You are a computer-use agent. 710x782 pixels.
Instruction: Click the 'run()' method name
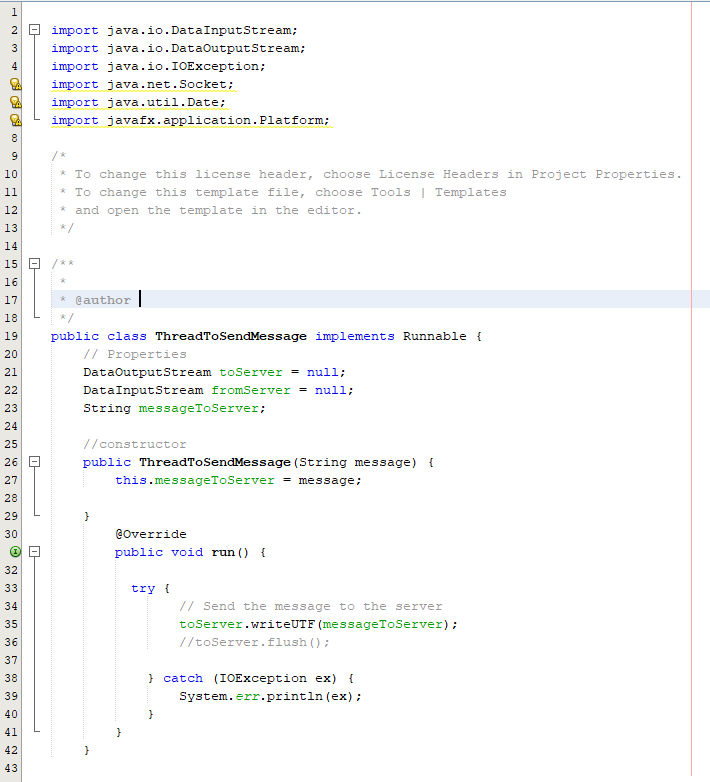tap(230, 552)
